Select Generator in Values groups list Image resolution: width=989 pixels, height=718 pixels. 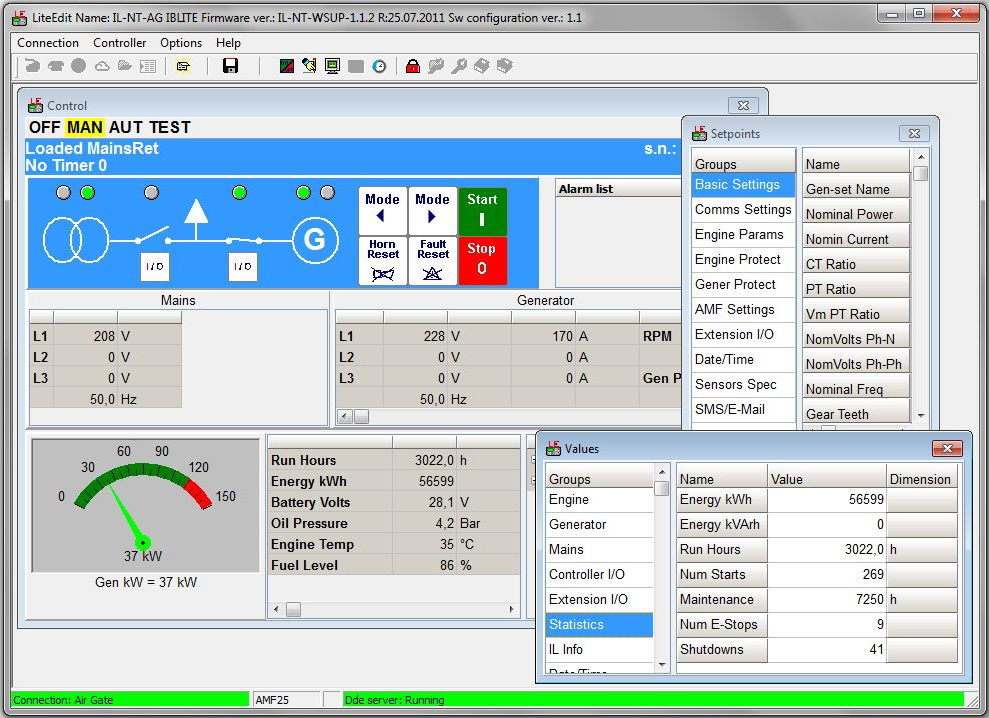coord(578,525)
